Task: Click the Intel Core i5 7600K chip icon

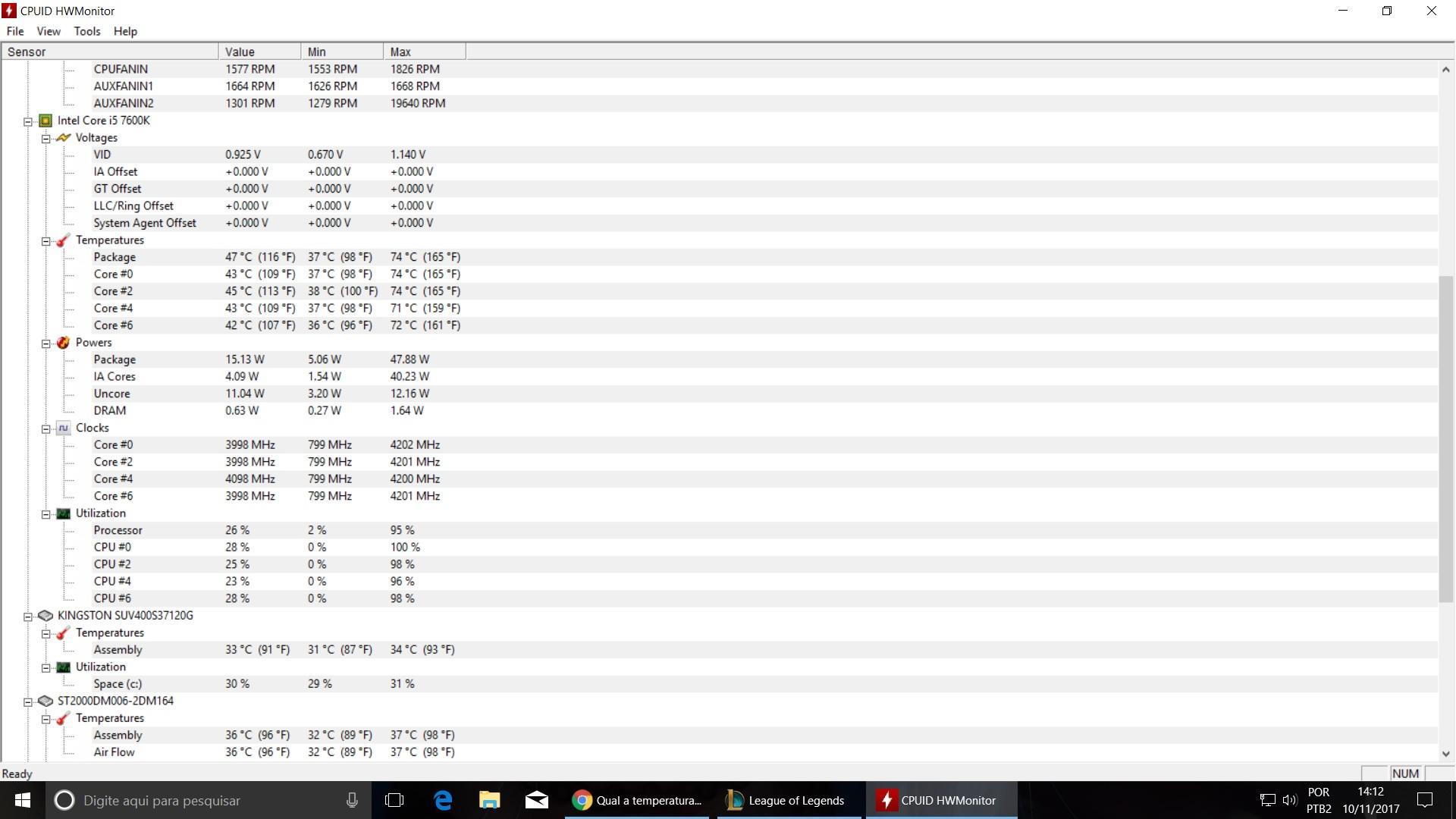Action: (45, 121)
